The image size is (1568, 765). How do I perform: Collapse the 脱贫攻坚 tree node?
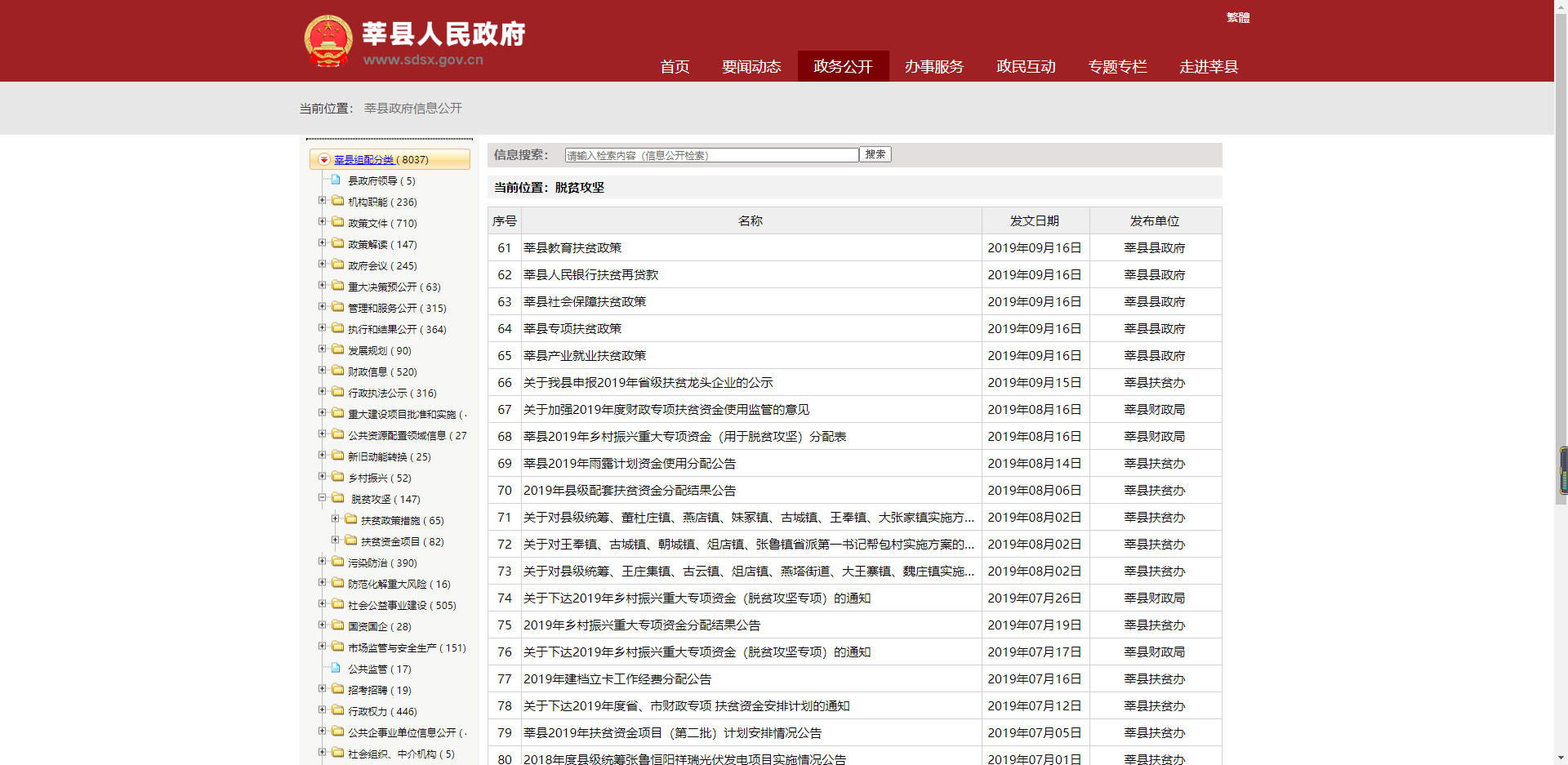[x=322, y=498]
